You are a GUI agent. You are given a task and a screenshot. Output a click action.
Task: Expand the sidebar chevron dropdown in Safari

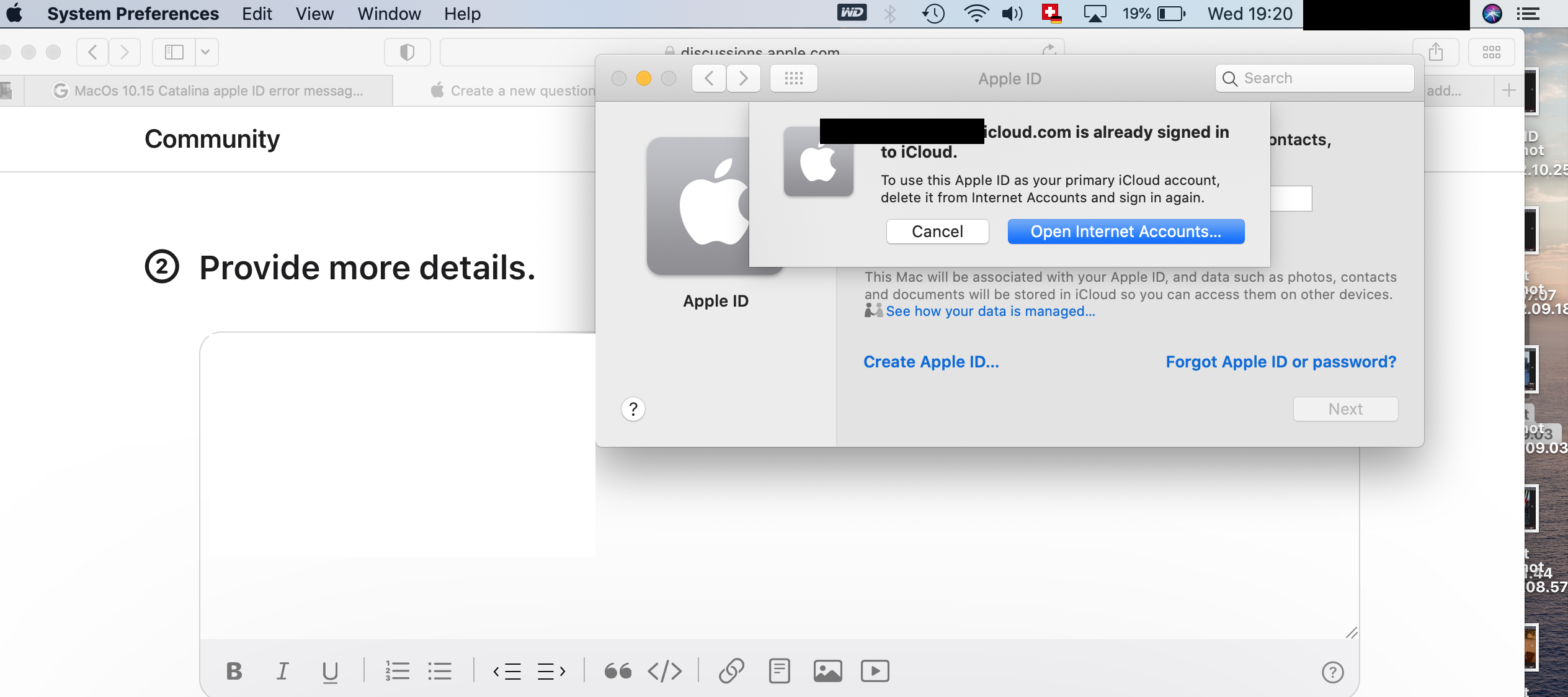207,52
